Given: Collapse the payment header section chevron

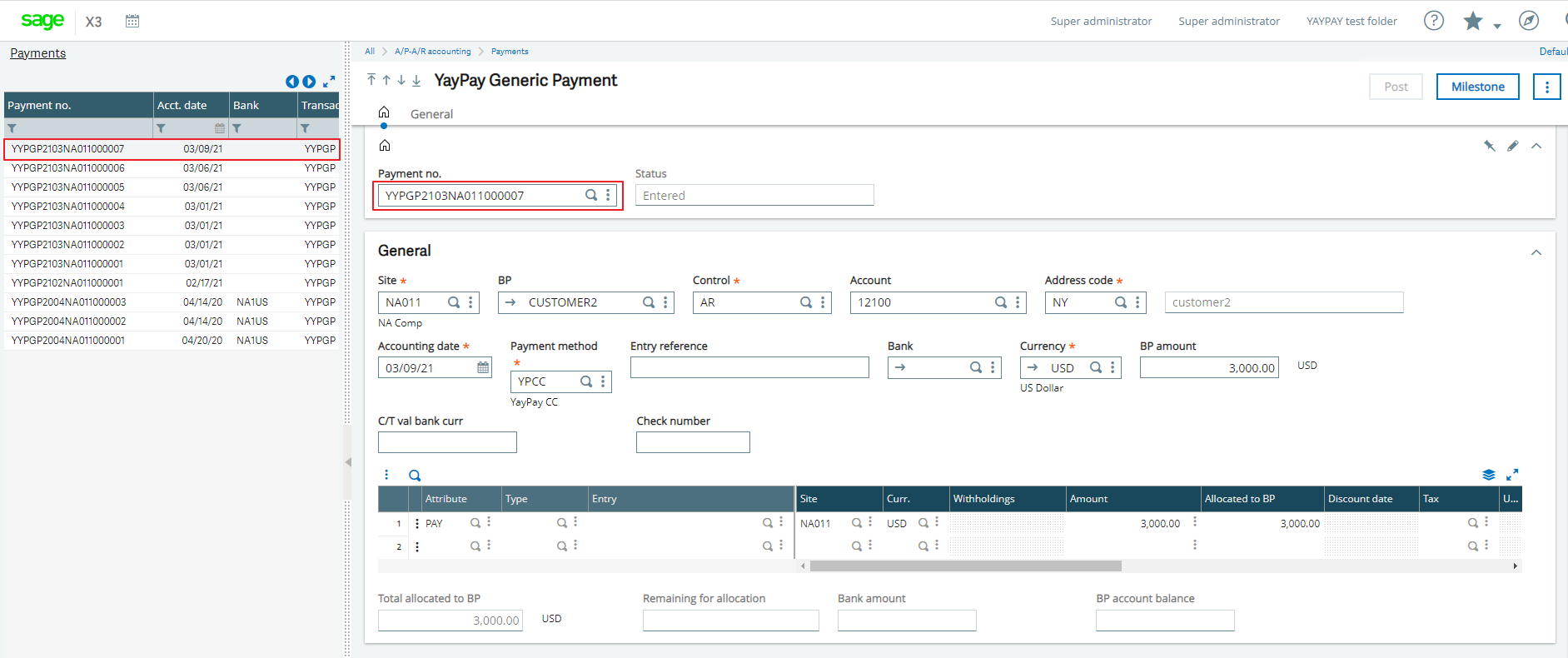Looking at the screenshot, I should coord(1536,146).
